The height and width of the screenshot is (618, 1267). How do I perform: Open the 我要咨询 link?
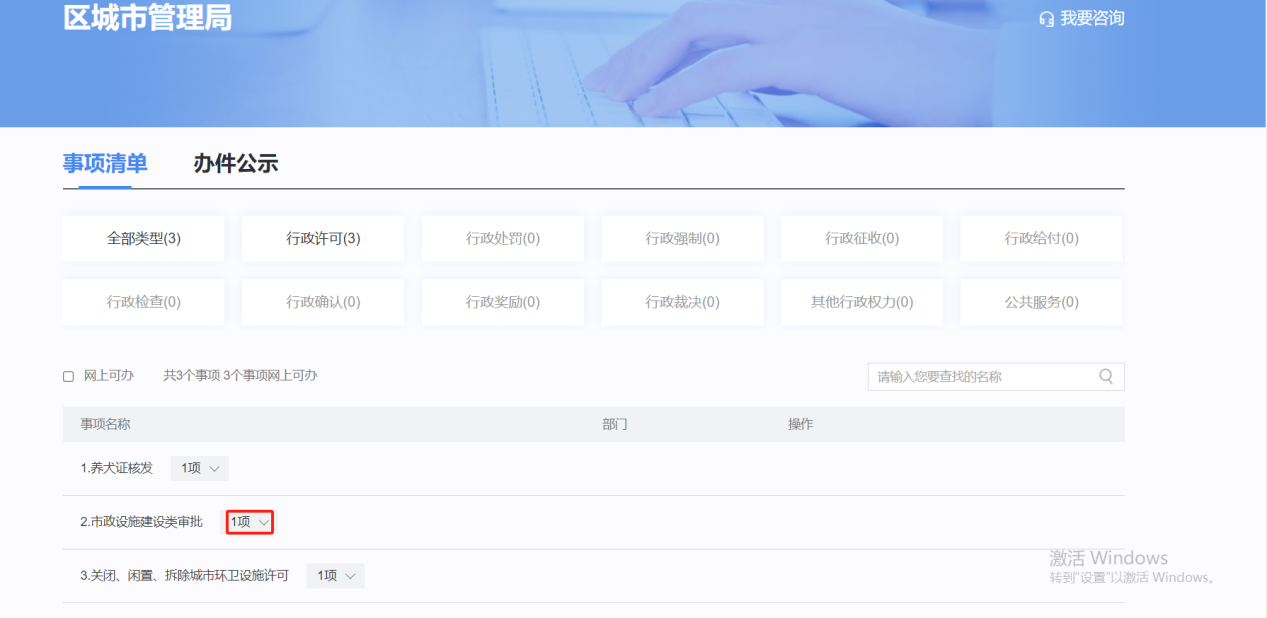click(1089, 18)
